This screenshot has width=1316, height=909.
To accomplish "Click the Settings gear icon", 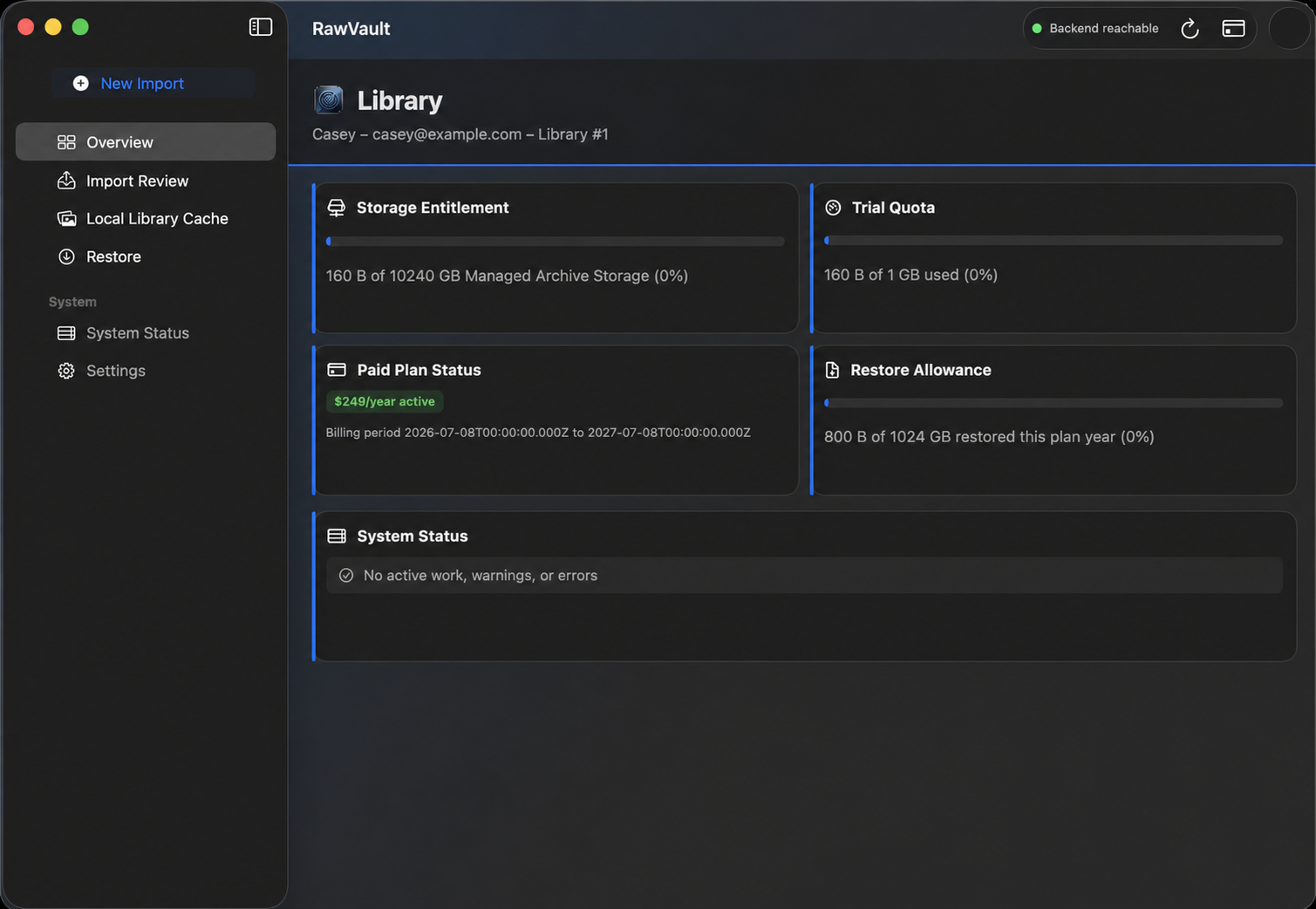I will click(x=66, y=371).
